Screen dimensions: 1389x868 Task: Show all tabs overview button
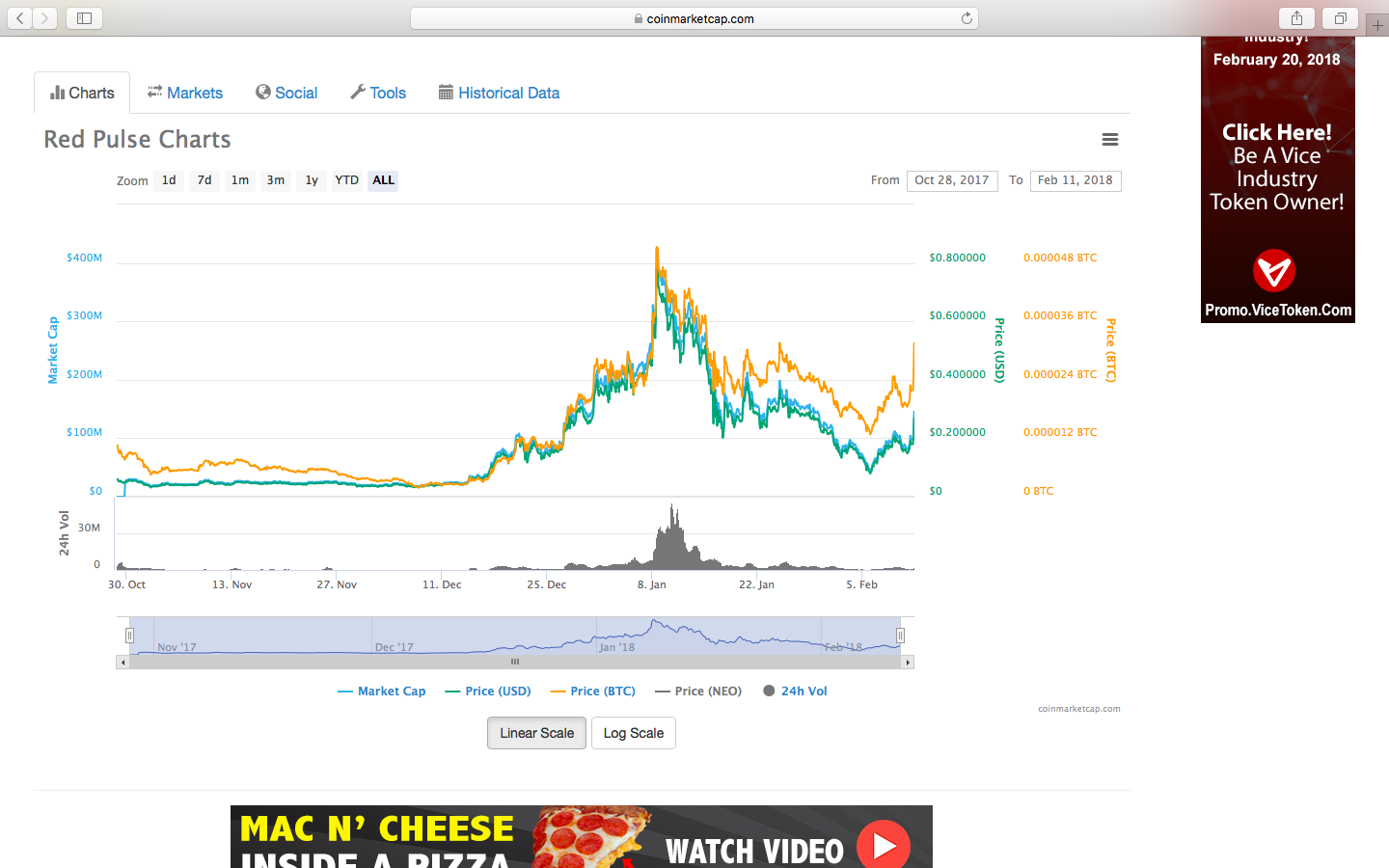click(x=1341, y=18)
